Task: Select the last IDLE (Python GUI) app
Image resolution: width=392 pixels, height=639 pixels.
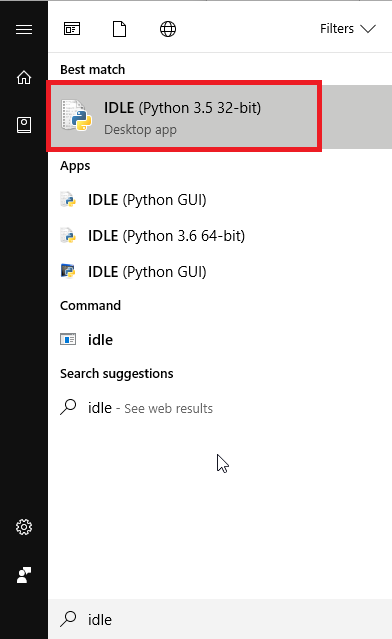Action: click(220, 272)
